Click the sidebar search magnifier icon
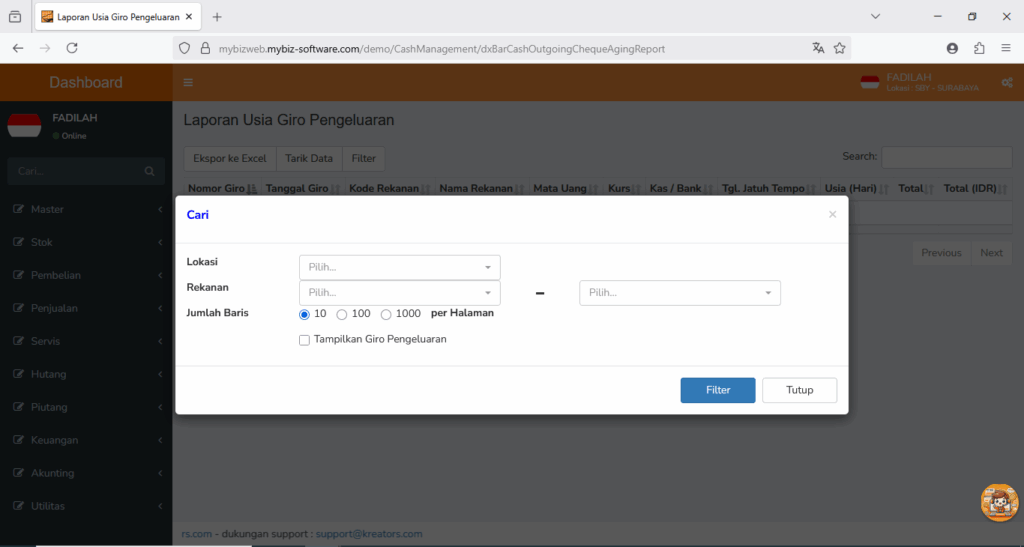Image resolution: width=1024 pixels, height=547 pixels. (150, 171)
